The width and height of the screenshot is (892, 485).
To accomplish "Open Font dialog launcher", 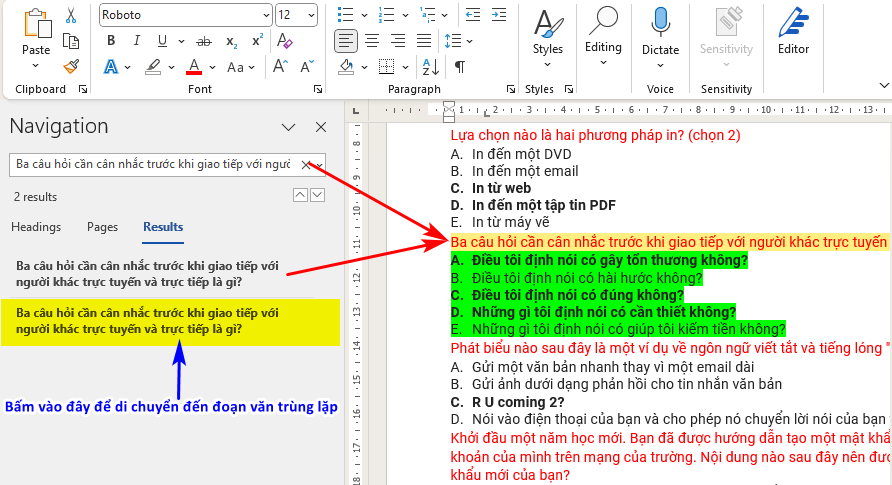I will point(318,89).
